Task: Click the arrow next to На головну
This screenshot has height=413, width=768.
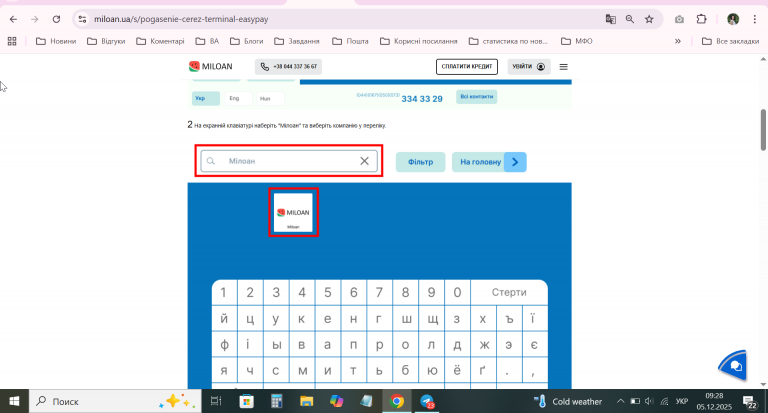Action: pyautogui.click(x=515, y=162)
